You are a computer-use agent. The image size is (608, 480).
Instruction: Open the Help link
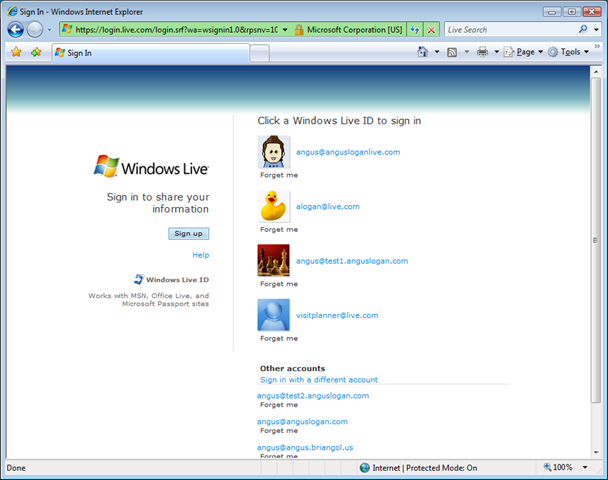coord(200,255)
